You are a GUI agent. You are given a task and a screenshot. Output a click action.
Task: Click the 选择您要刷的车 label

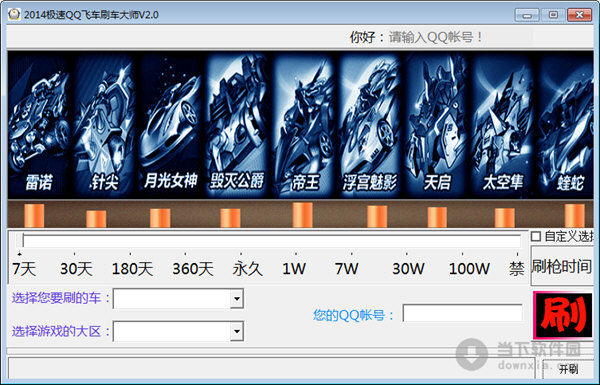[x=60, y=298]
